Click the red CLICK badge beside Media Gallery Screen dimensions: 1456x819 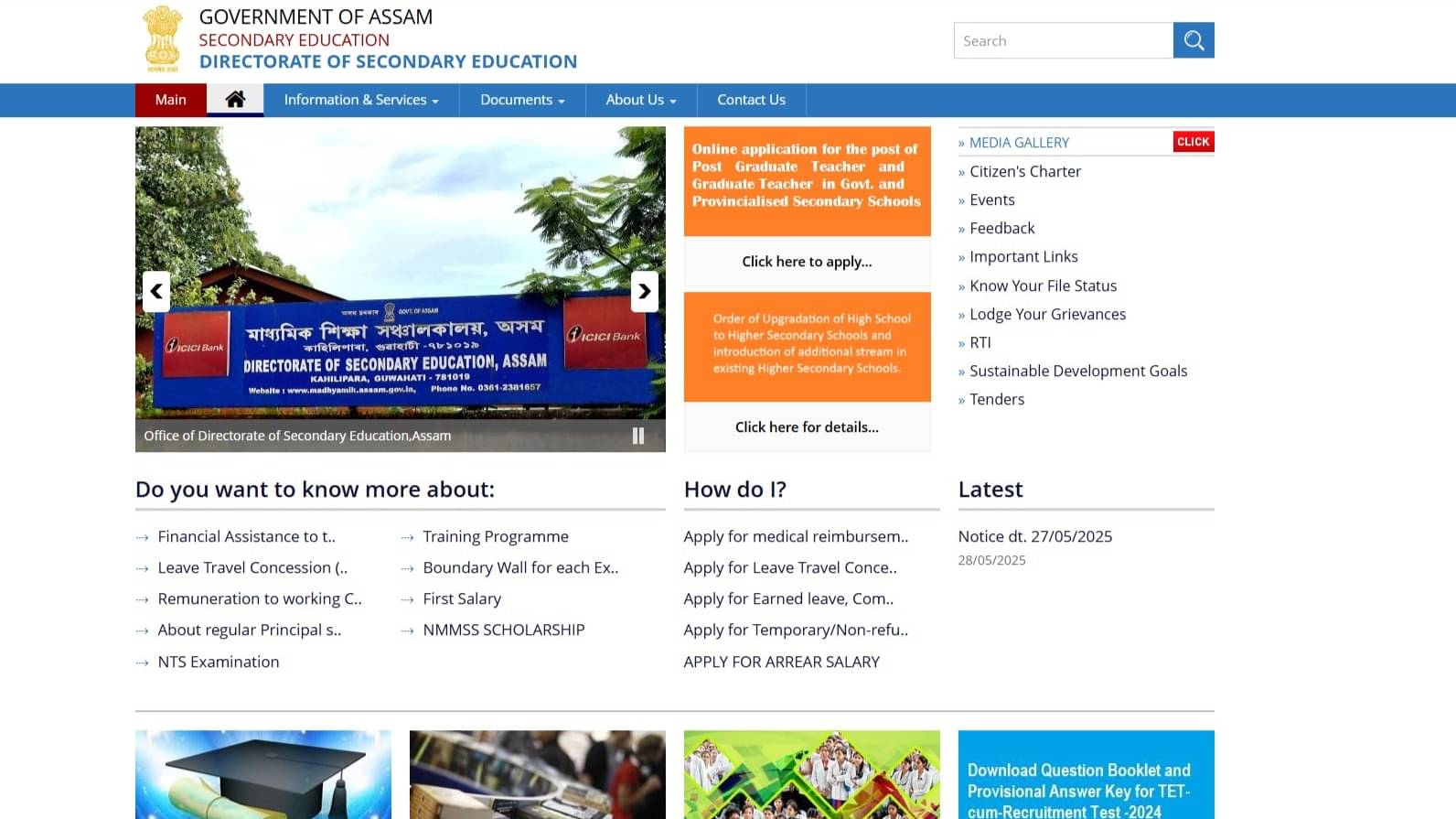pyautogui.click(x=1194, y=142)
